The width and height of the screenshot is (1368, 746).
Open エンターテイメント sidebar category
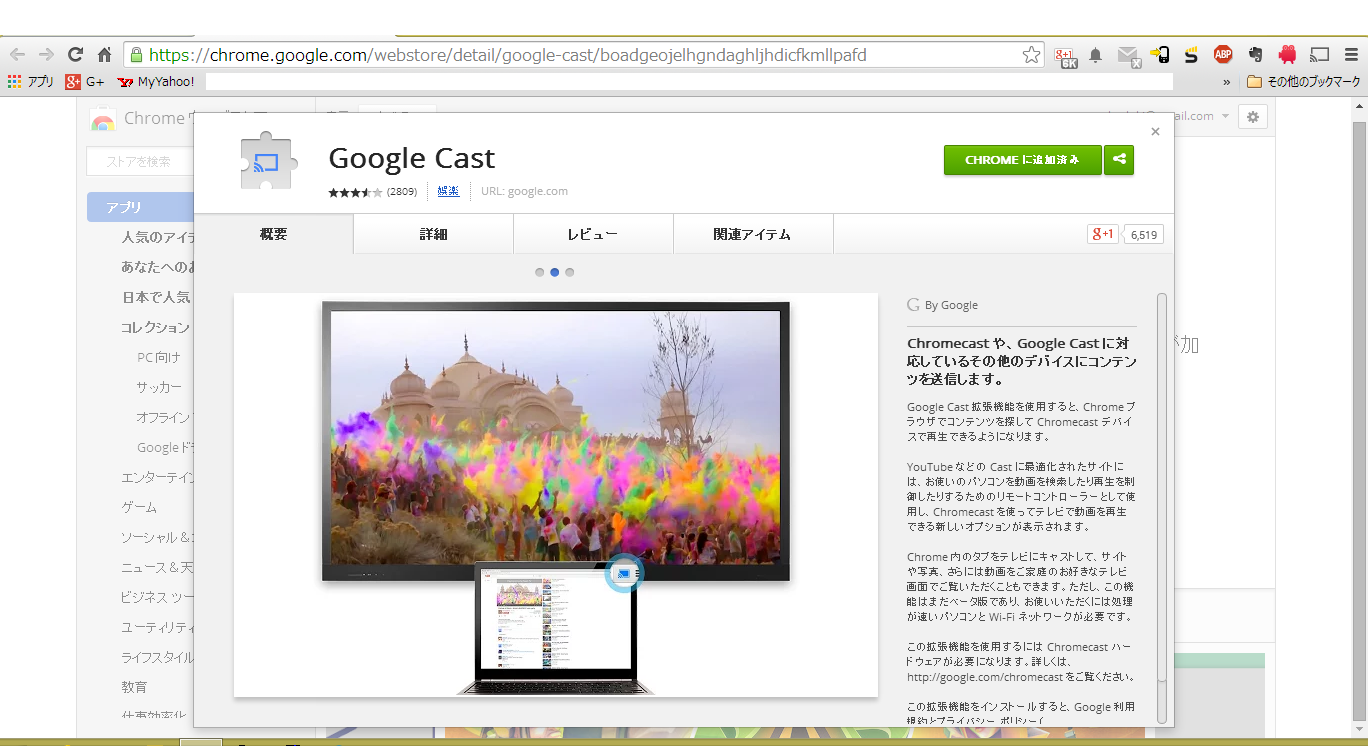tap(157, 477)
